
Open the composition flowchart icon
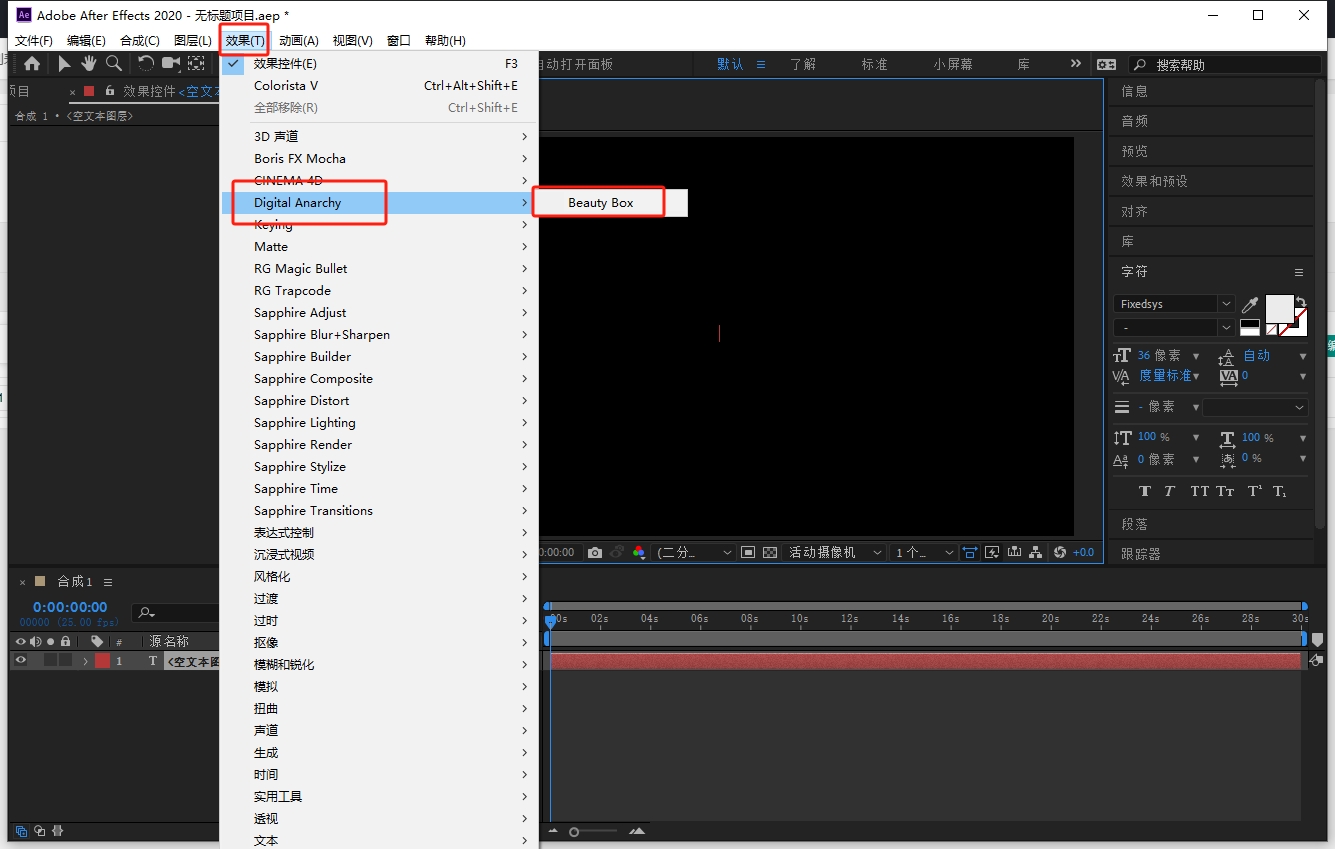point(1036,552)
